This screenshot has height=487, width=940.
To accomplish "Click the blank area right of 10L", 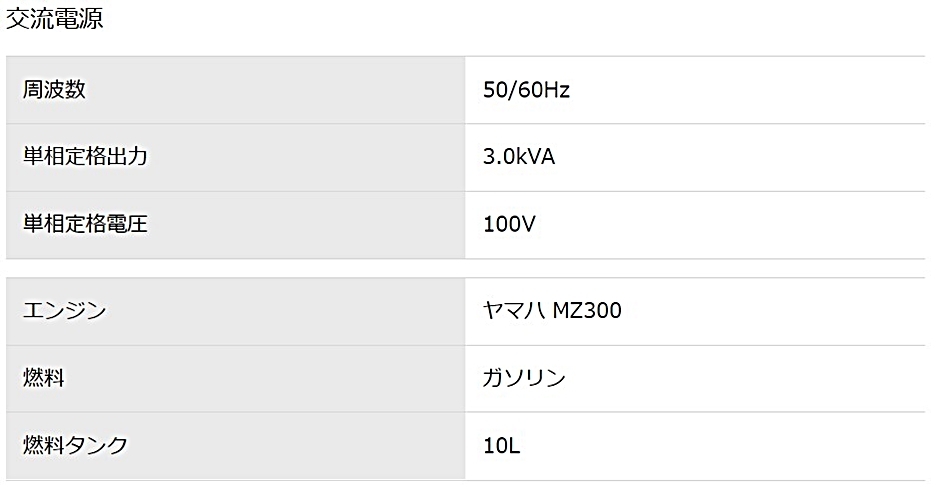I will [723, 446].
